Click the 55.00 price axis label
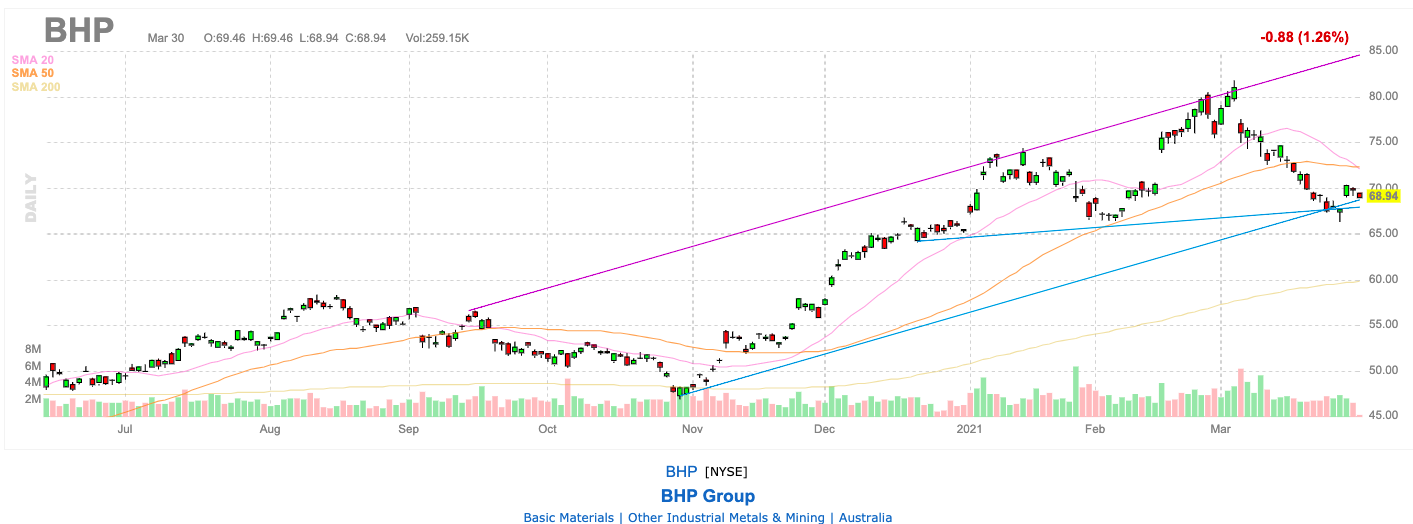Image resolution: width=1413 pixels, height=524 pixels. click(1384, 325)
